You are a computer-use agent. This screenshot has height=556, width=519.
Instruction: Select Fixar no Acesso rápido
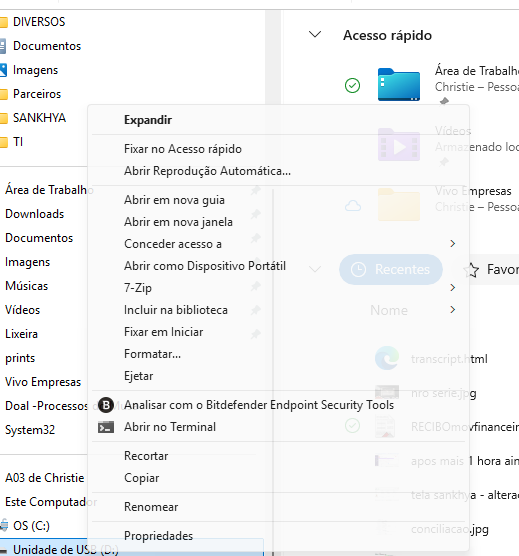click(x=183, y=149)
